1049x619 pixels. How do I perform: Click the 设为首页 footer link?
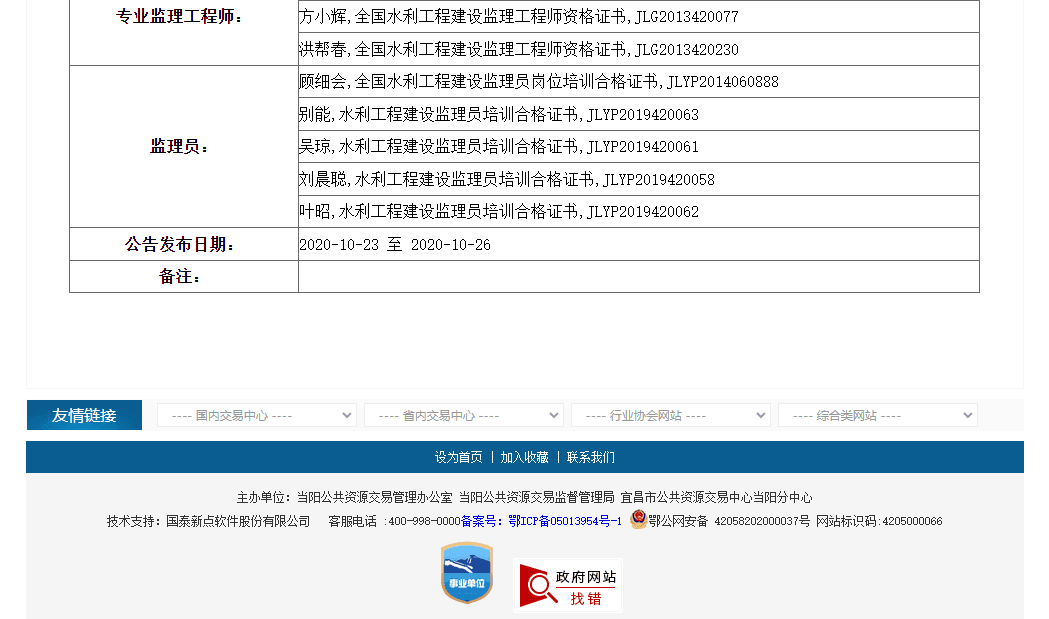458,457
